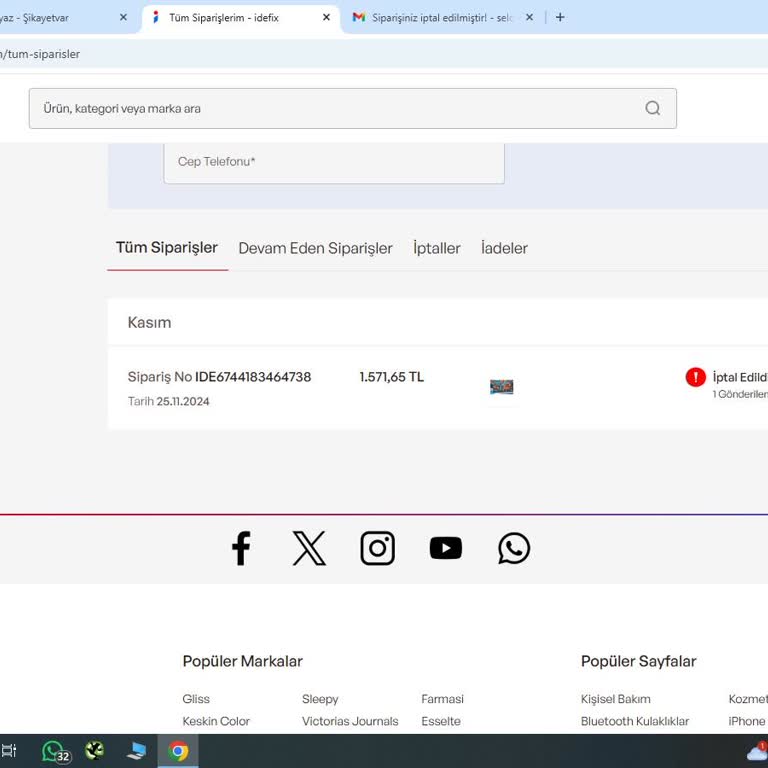Screen dimensions: 768x768
Task: Click the Facebook icon in the footer
Action: coord(241,548)
